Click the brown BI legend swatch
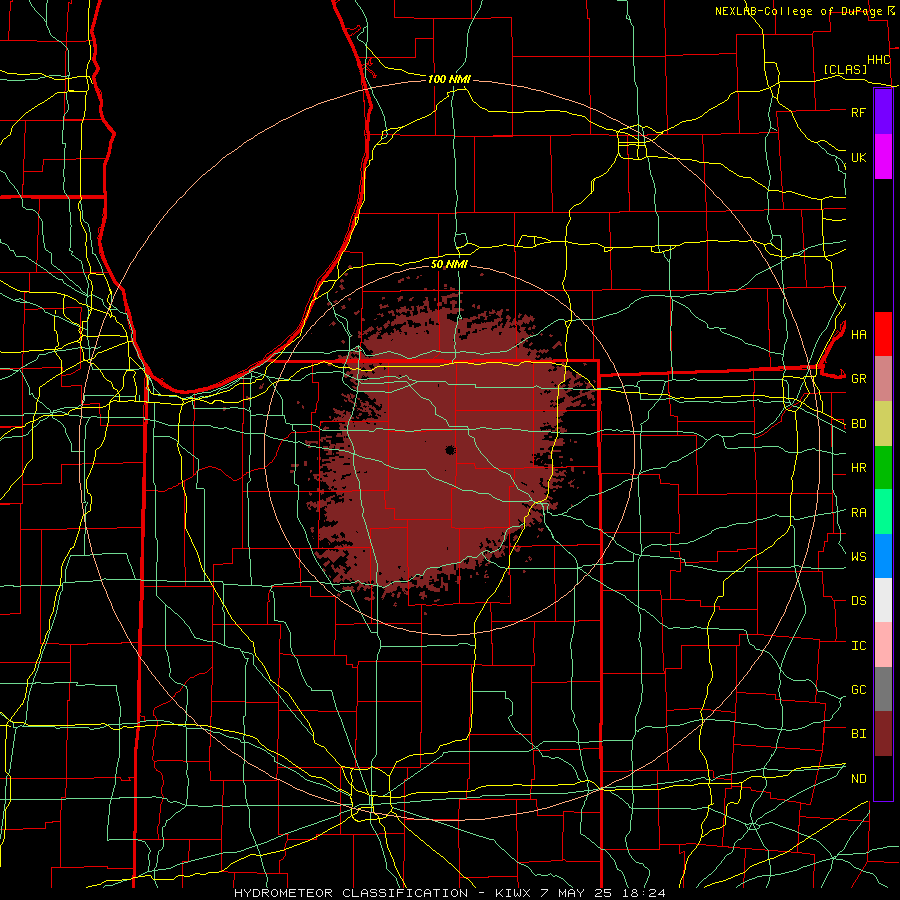 click(883, 734)
